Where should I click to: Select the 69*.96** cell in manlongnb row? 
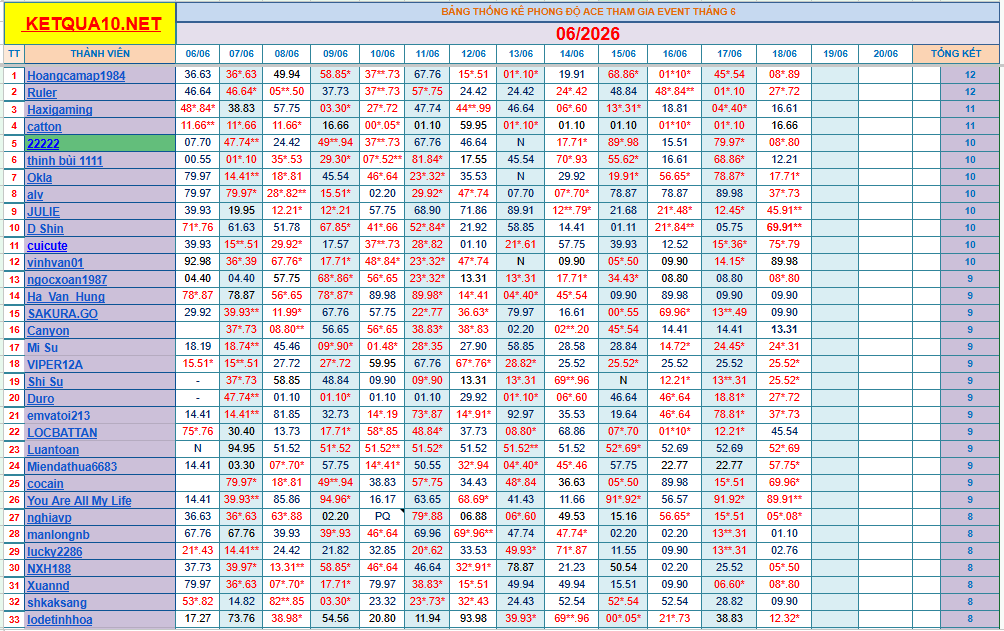[x=473, y=533]
